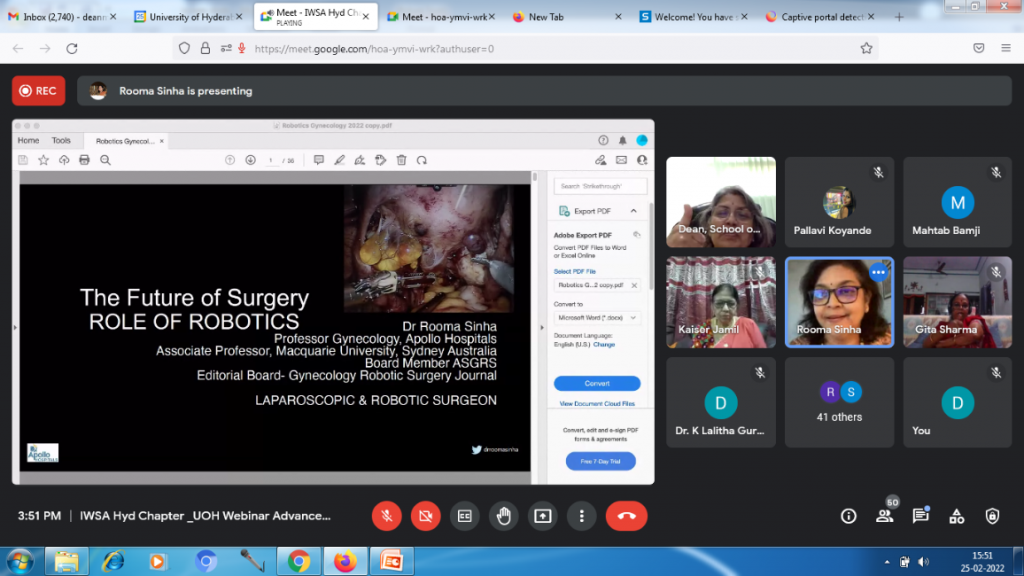This screenshot has height=576, width=1024.
Task: Open the meeting details info icon
Action: pyautogui.click(x=849, y=516)
